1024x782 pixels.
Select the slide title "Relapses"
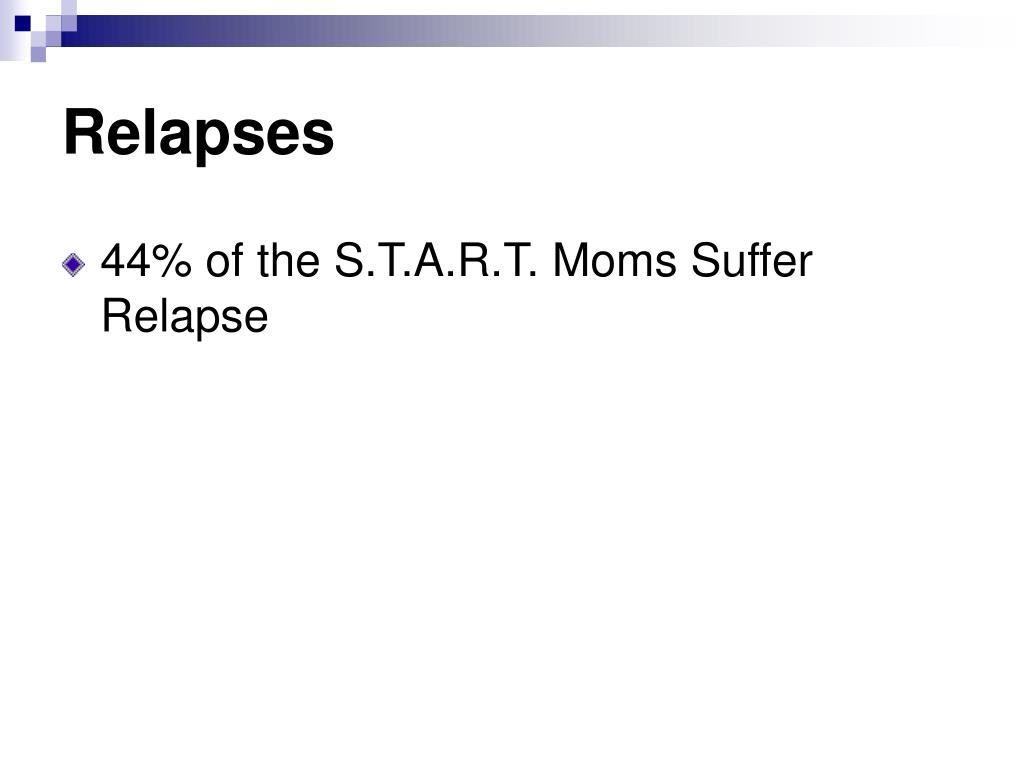coord(199,133)
